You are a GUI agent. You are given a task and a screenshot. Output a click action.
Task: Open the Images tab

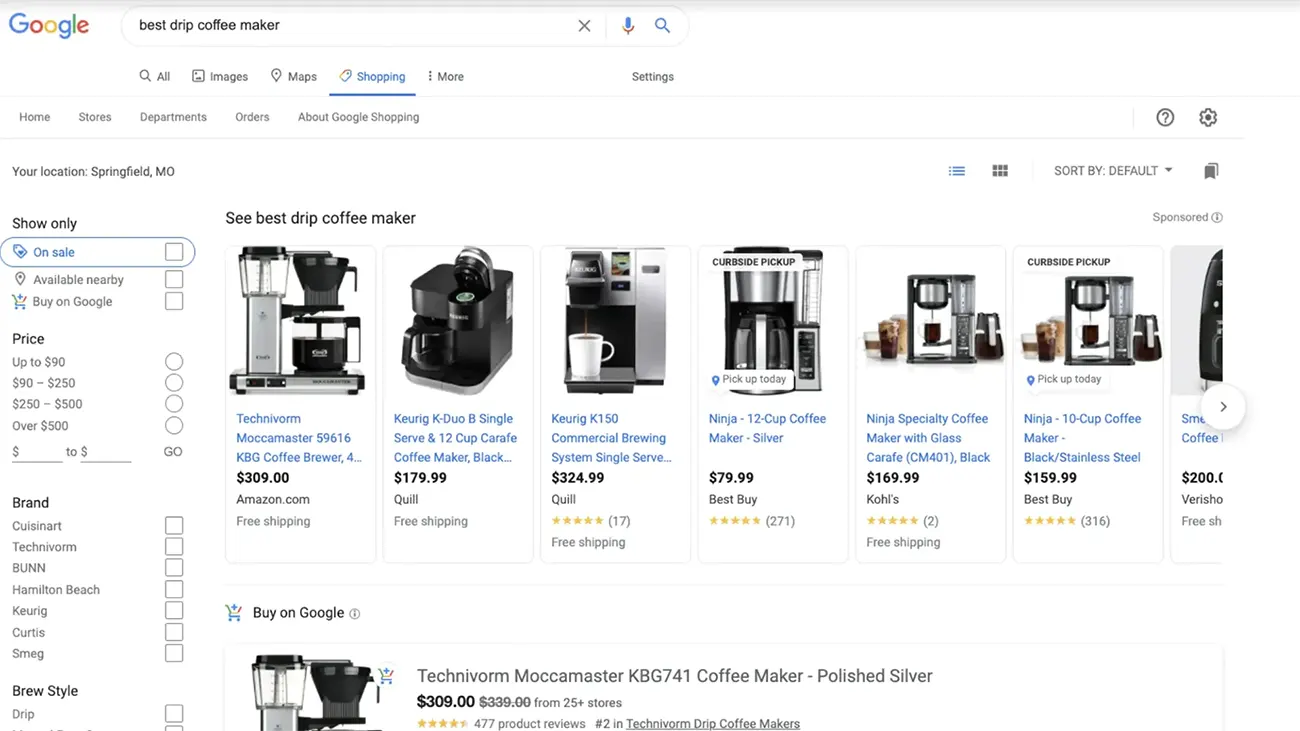(x=220, y=76)
